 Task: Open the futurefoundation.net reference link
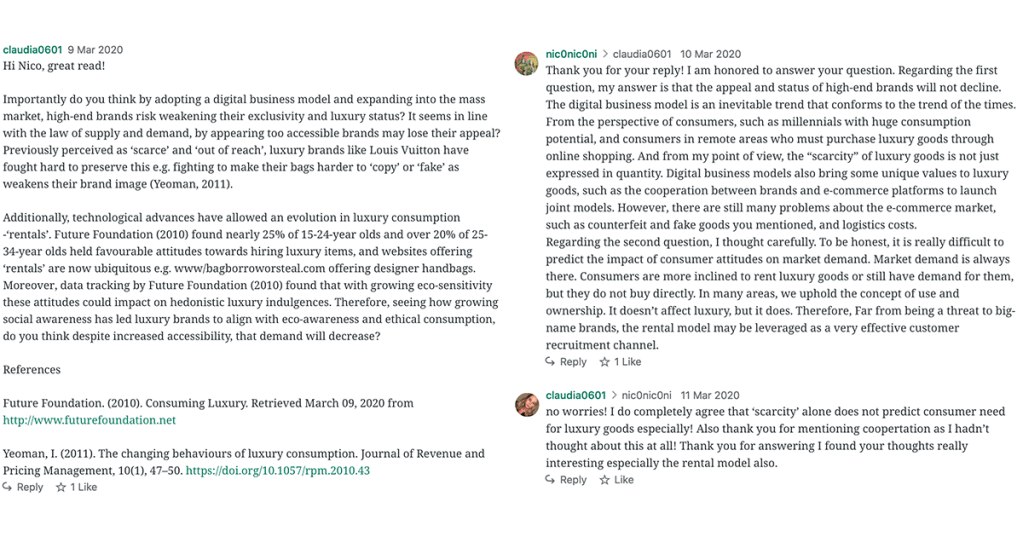click(x=89, y=420)
